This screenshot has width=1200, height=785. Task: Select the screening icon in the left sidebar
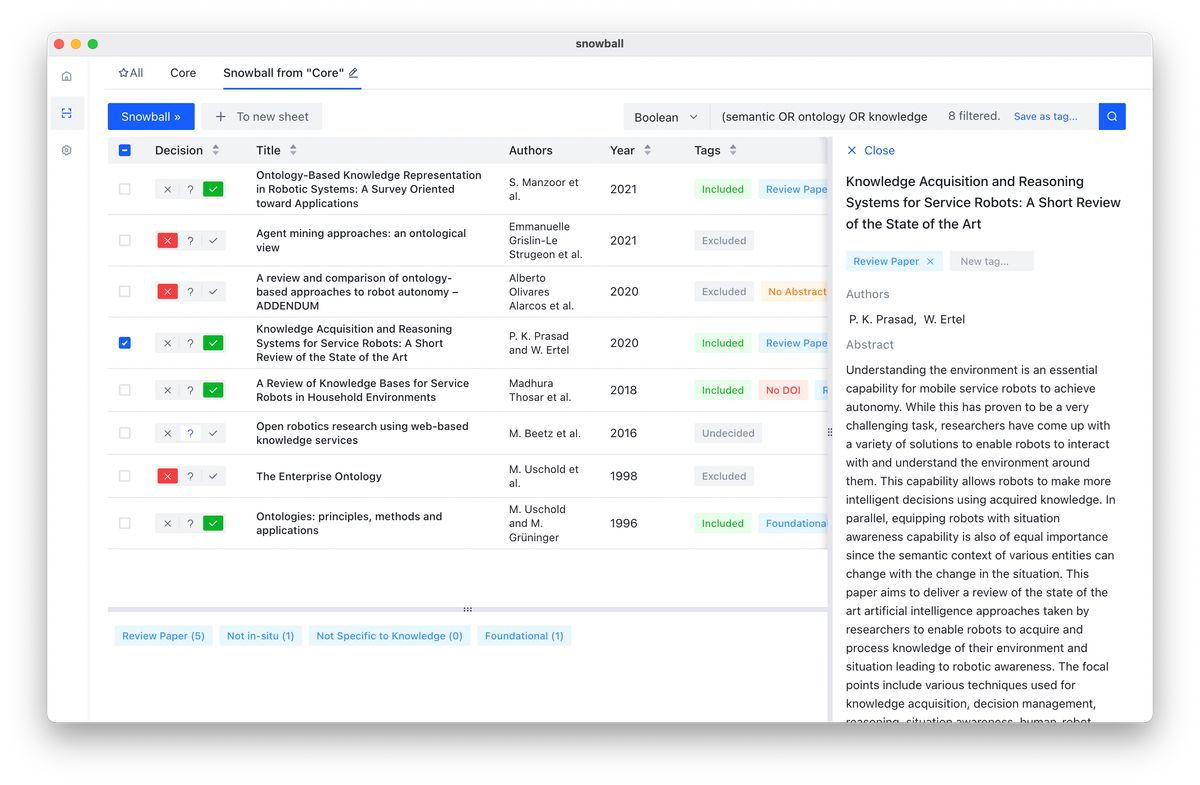[66, 113]
